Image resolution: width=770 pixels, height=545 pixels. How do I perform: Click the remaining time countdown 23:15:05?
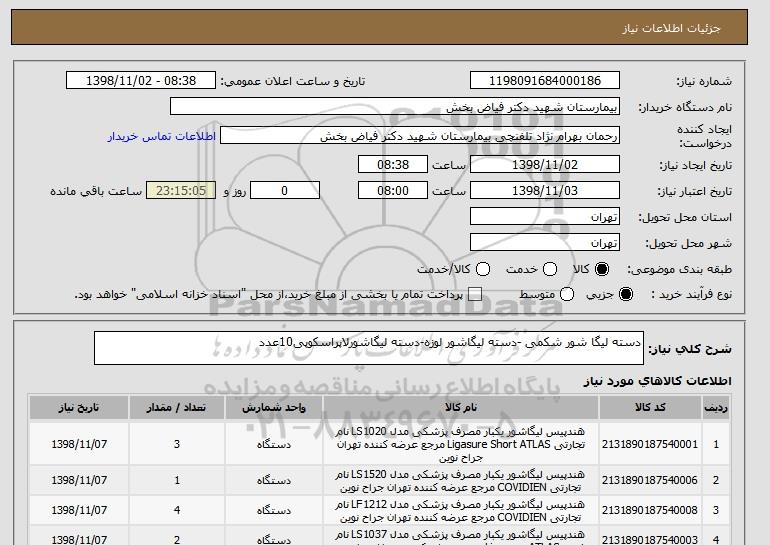[x=181, y=191]
